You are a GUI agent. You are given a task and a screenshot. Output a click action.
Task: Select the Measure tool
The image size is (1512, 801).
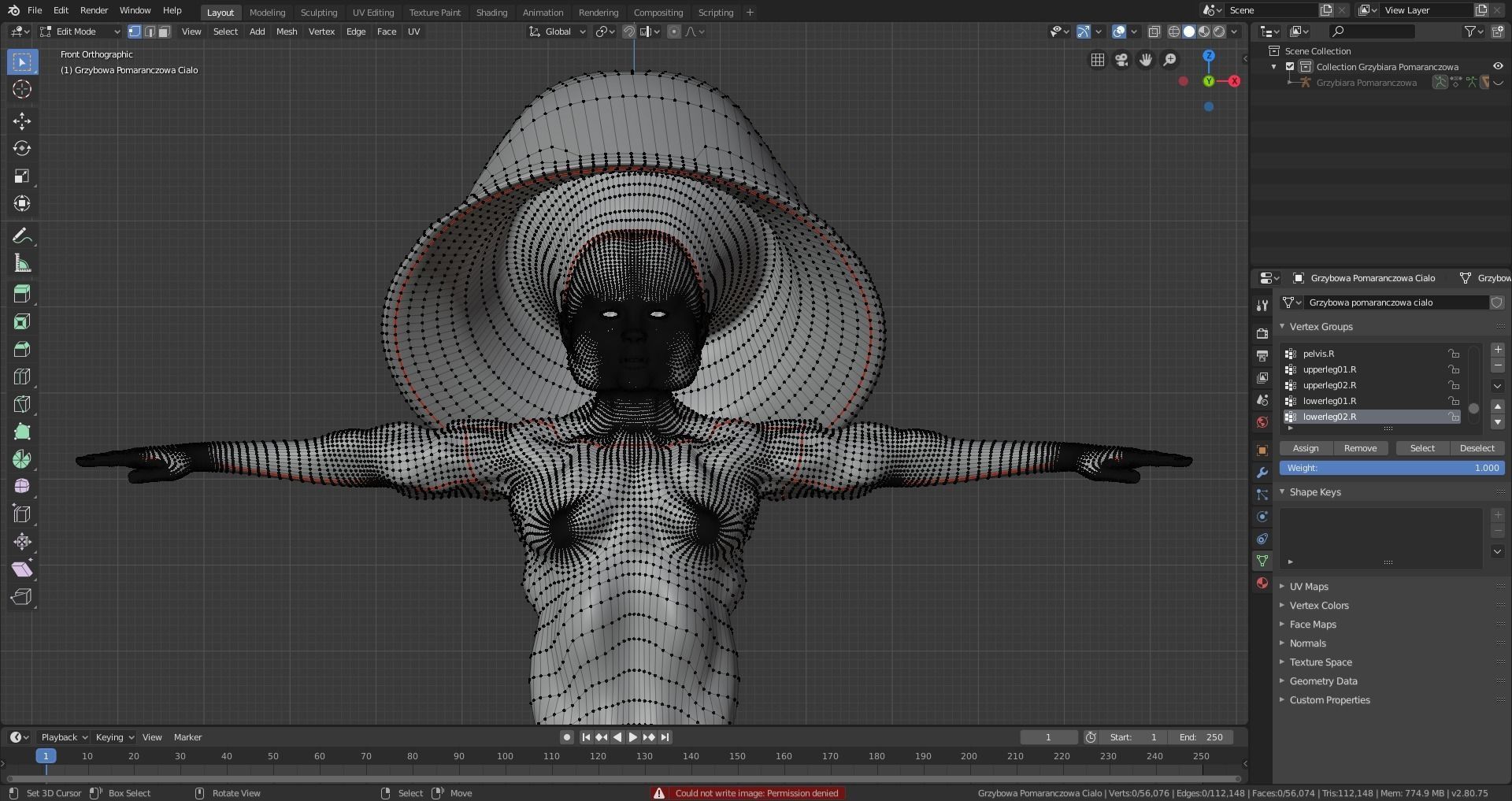[22, 263]
